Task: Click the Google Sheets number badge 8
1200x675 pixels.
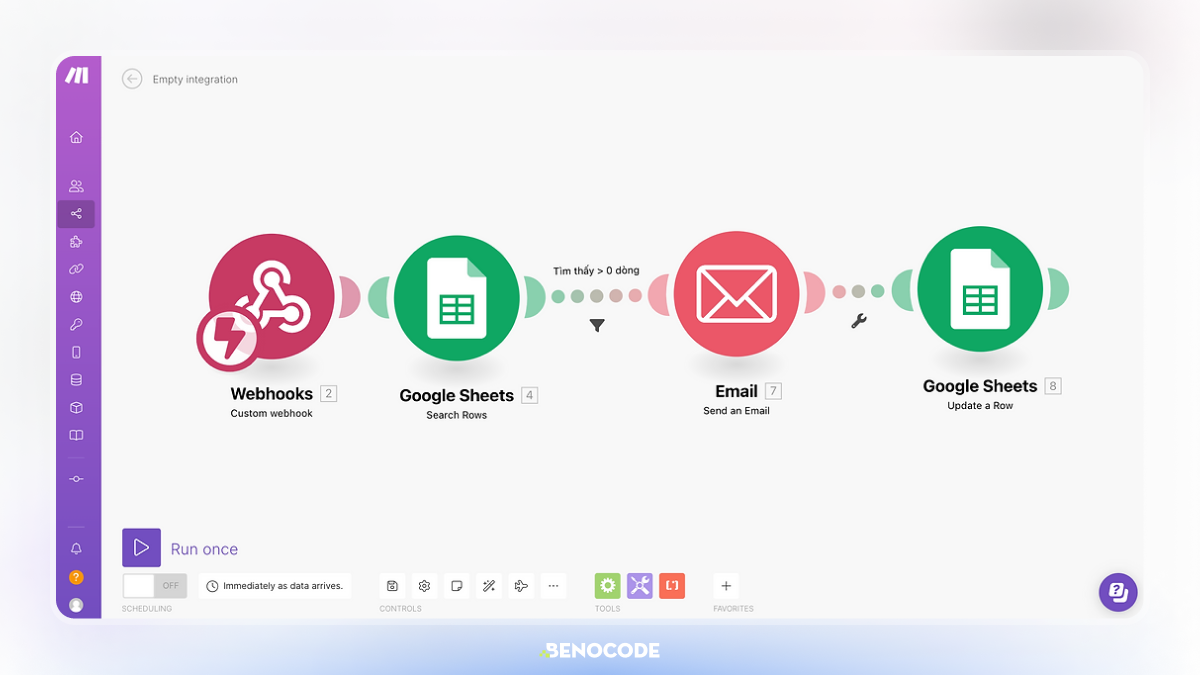Action: tap(1053, 386)
